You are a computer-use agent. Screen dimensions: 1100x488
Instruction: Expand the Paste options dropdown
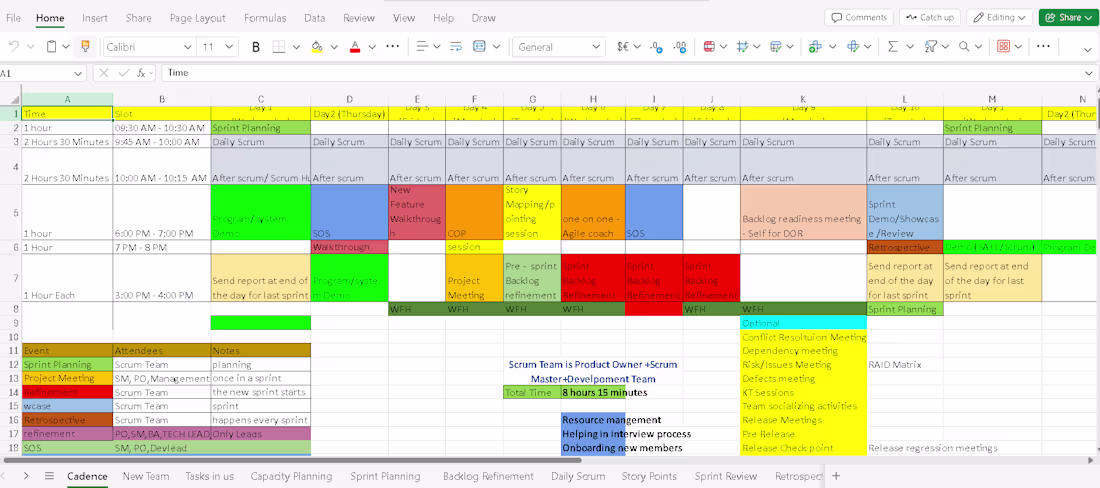(65, 47)
